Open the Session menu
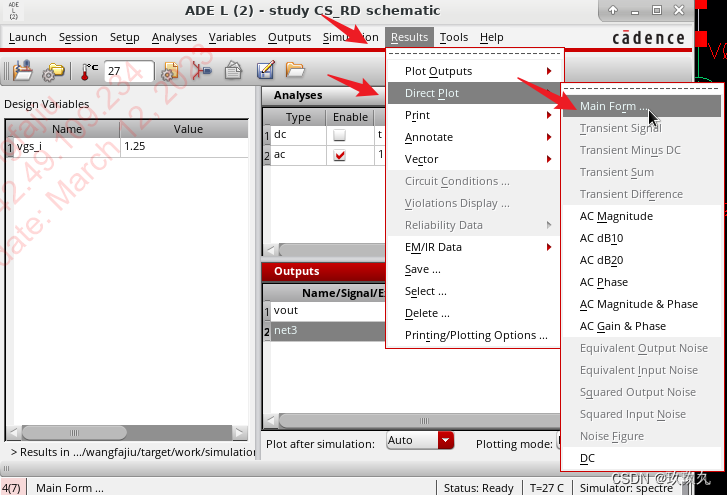The height and width of the screenshot is (495, 727). pos(78,37)
